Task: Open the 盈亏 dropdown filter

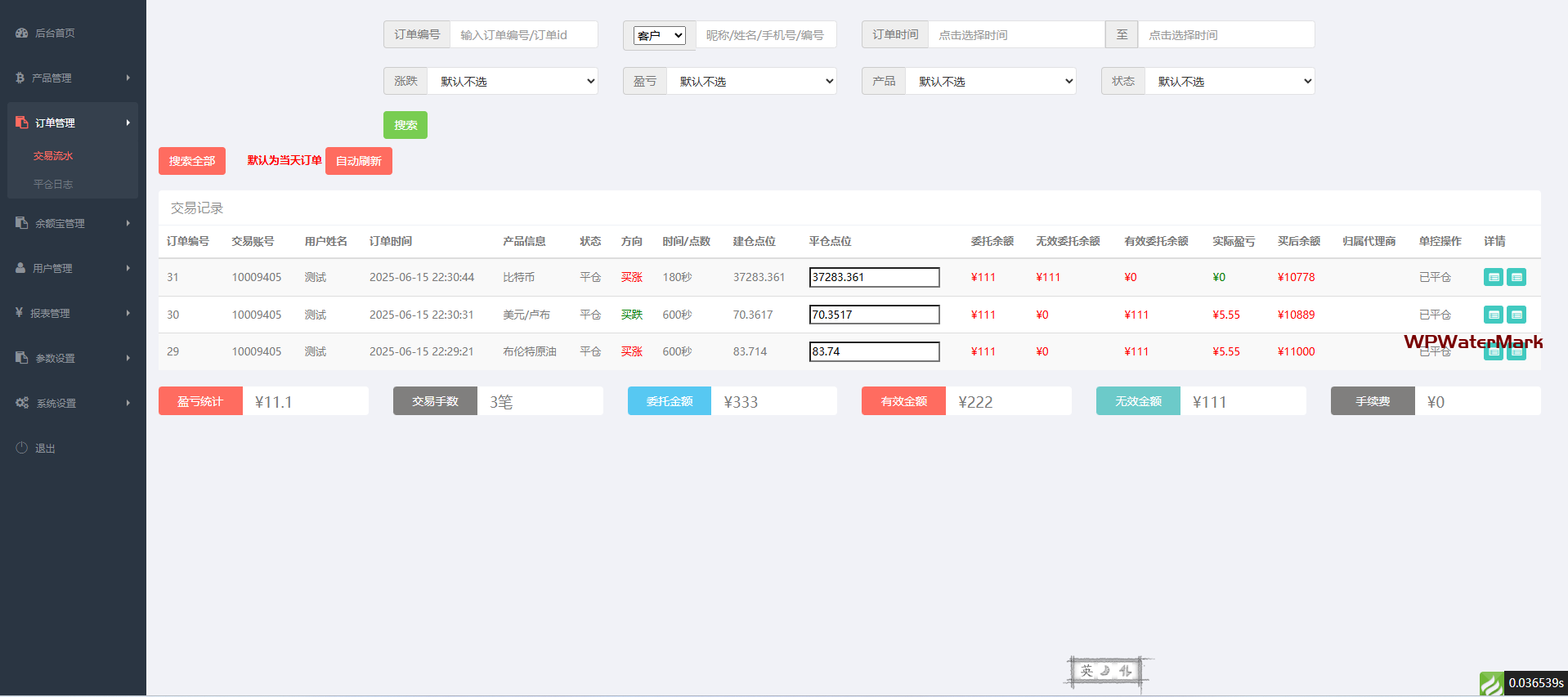Action: click(751, 82)
